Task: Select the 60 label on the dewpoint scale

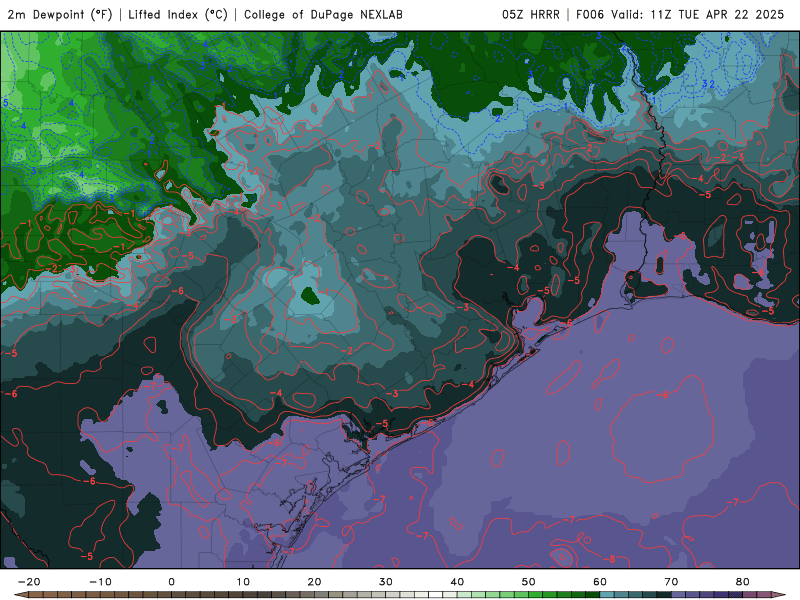Action: click(600, 582)
